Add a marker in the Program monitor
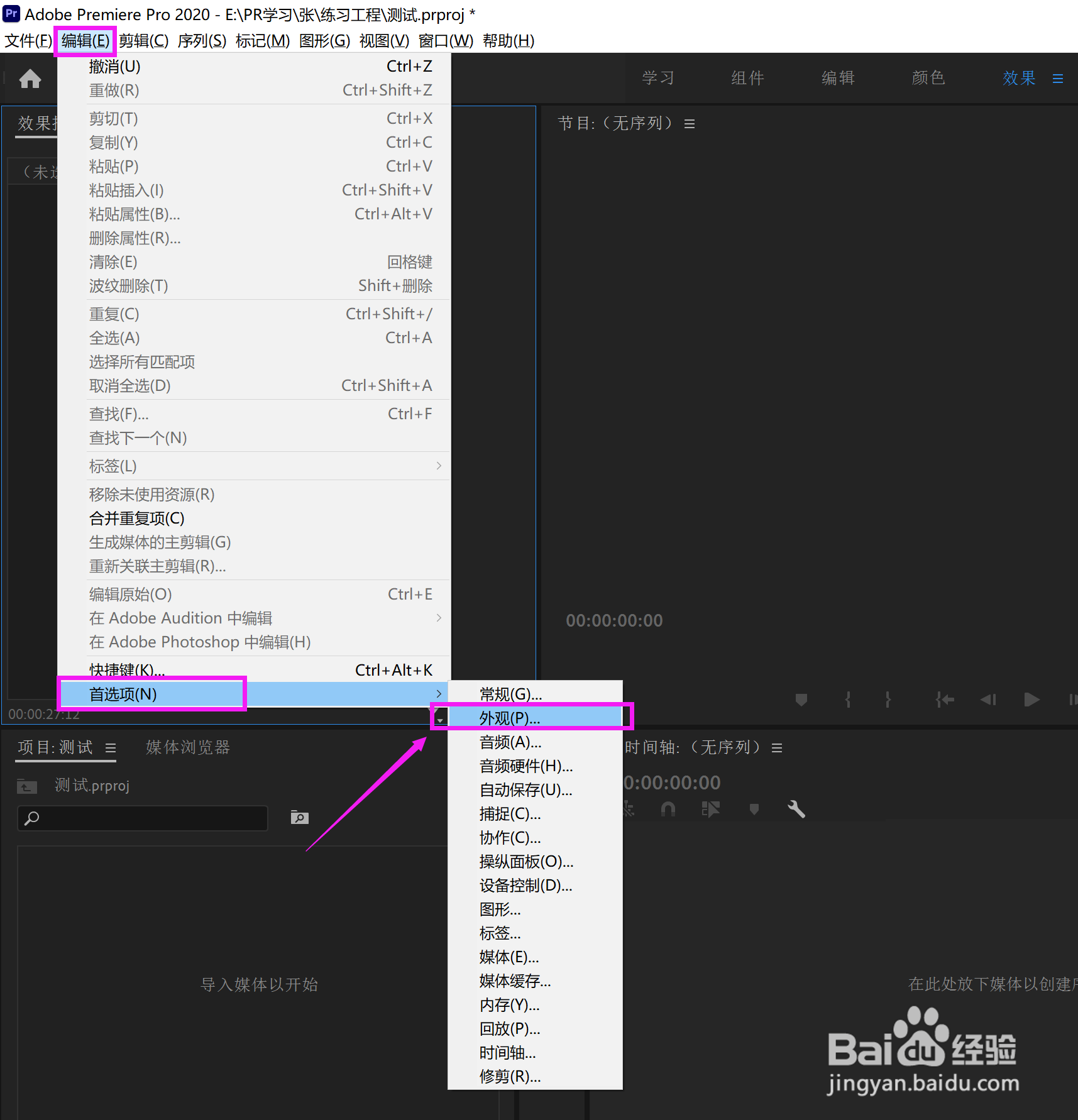This screenshot has height=1120, width=1078. [x=801, y=700]
